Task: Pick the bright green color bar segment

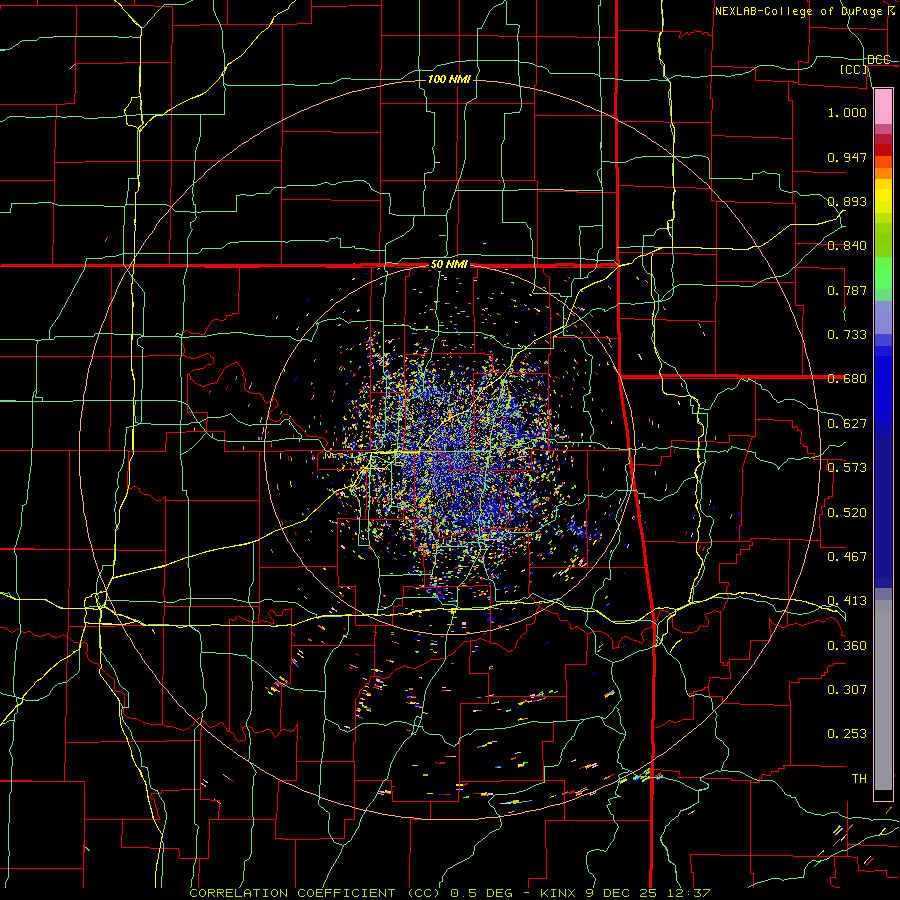Action: click(883, 273)
